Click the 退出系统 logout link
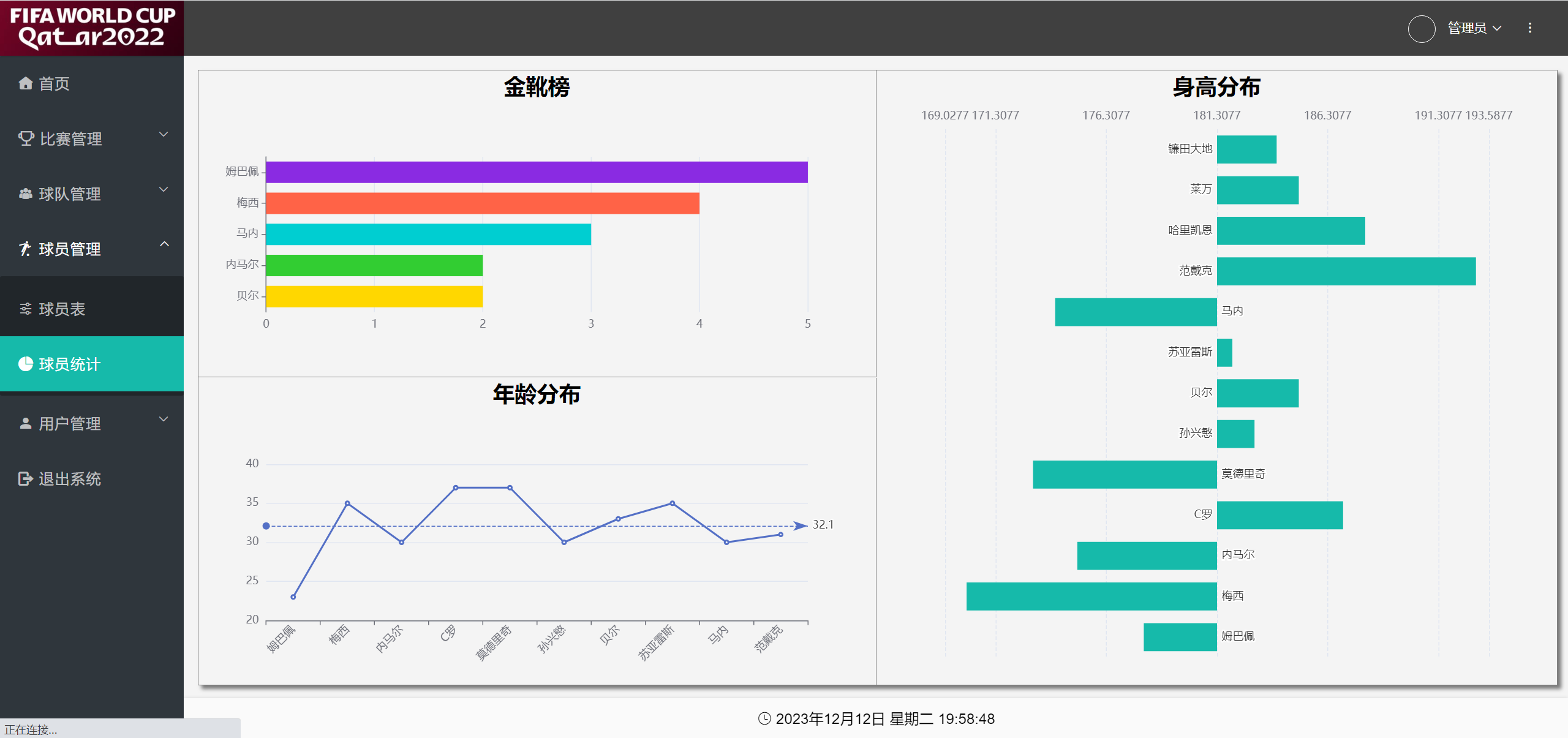This screenshot has width=1568, height=738. (69, 478)
